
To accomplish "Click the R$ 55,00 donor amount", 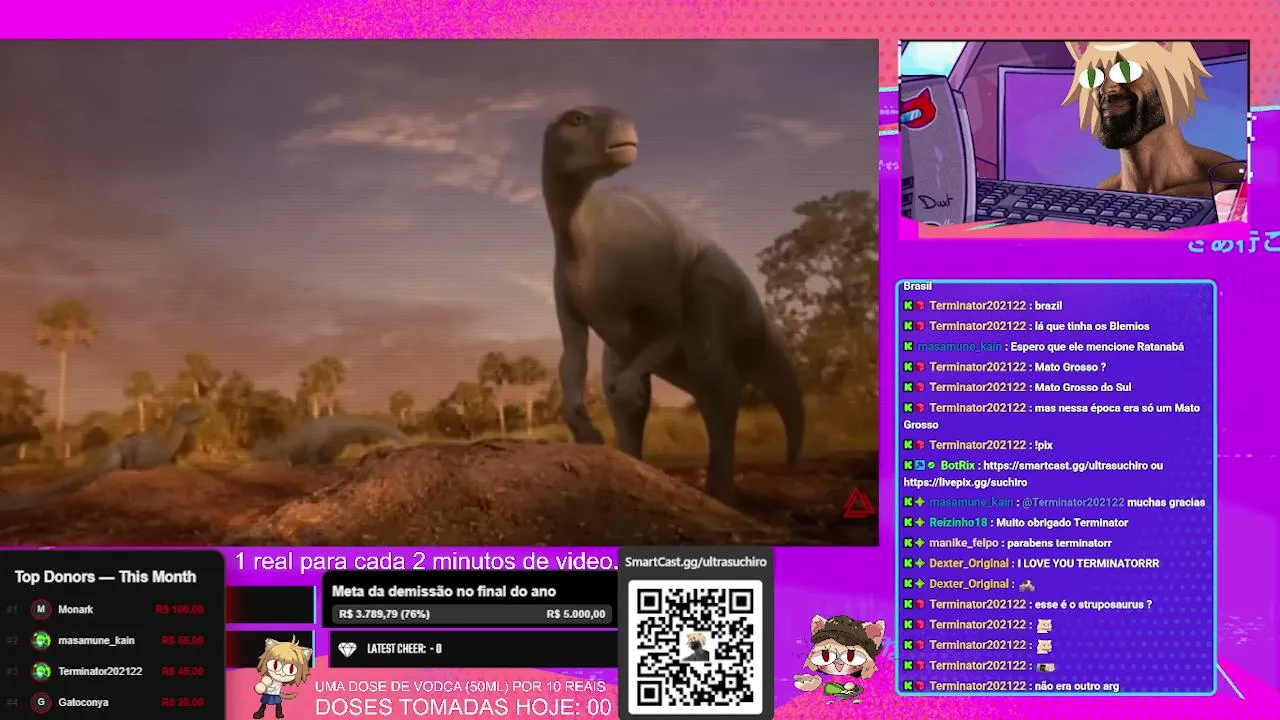I will 183,640.
